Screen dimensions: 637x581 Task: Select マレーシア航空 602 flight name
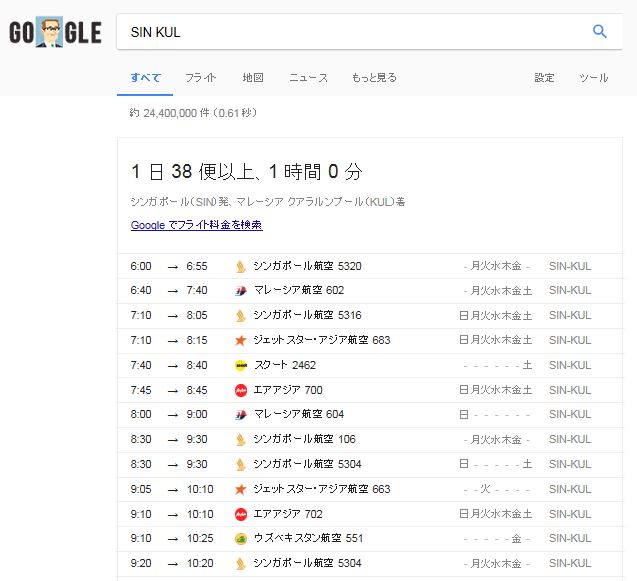tap(299, 290)
